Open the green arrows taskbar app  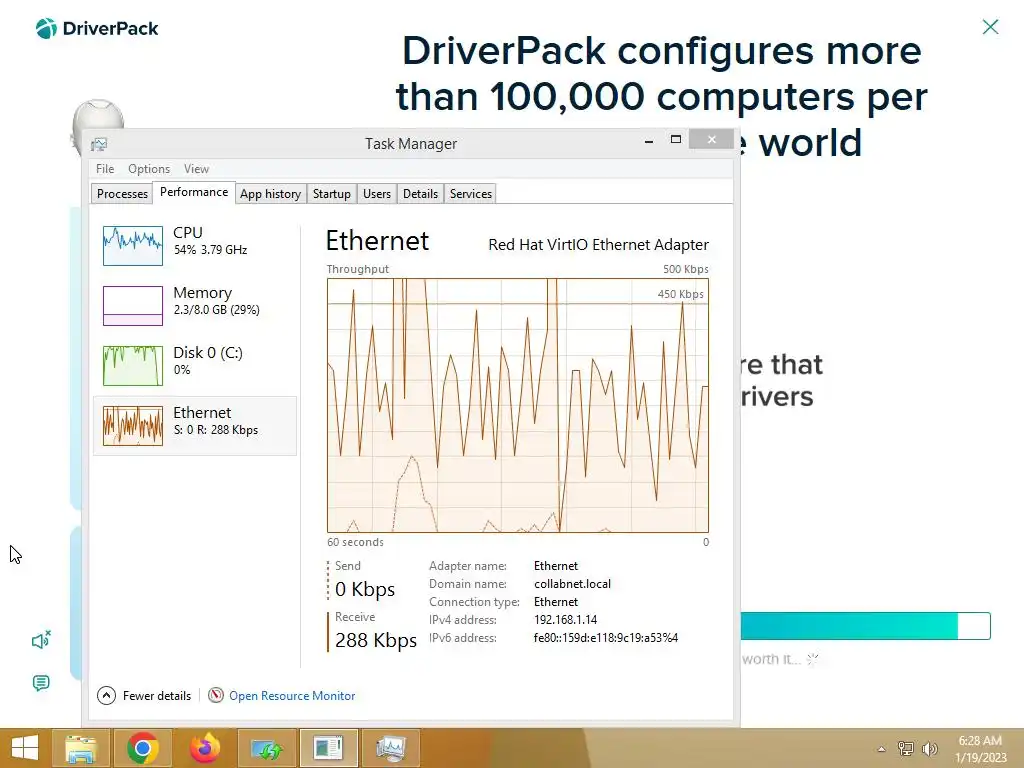pyautogui.click(x=266, y=748)
